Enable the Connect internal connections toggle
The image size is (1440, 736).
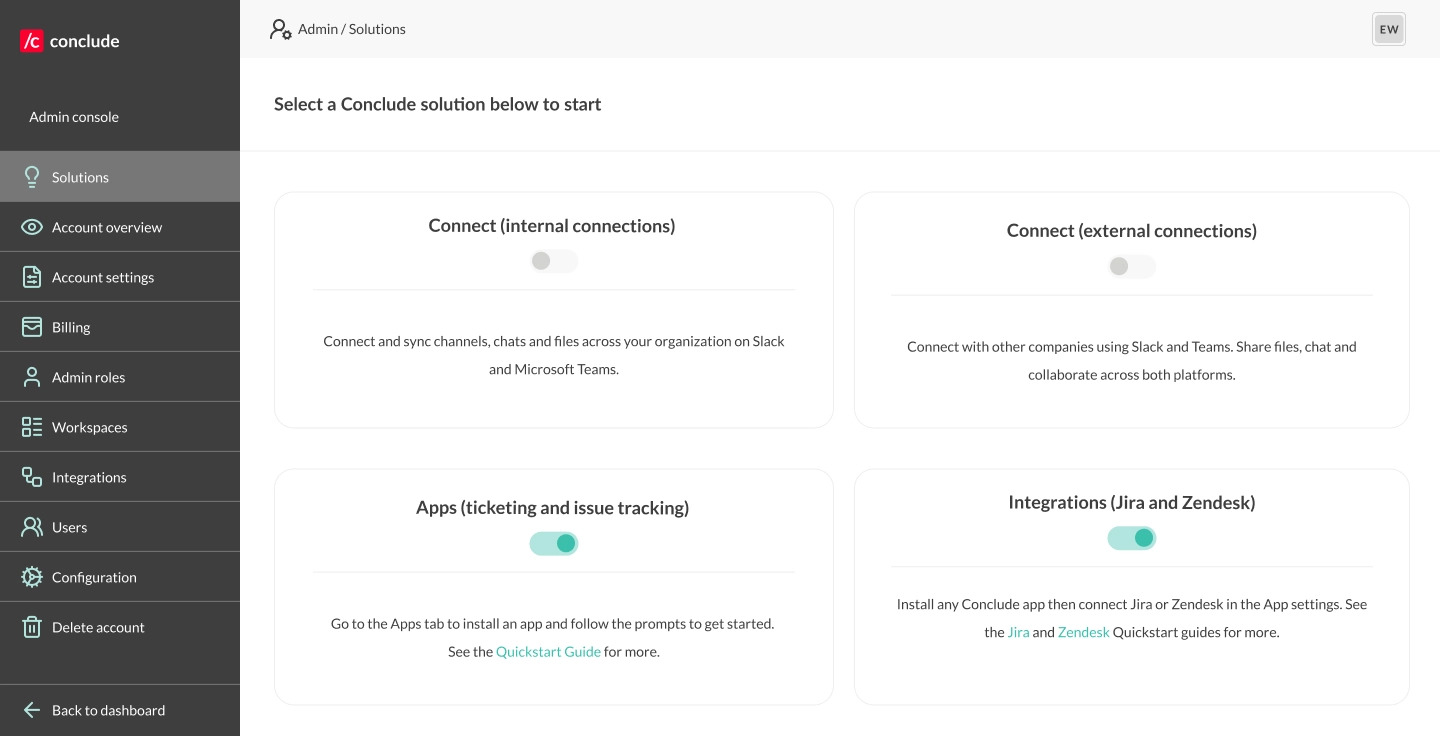pyautogui.click(x=554, y=261)
